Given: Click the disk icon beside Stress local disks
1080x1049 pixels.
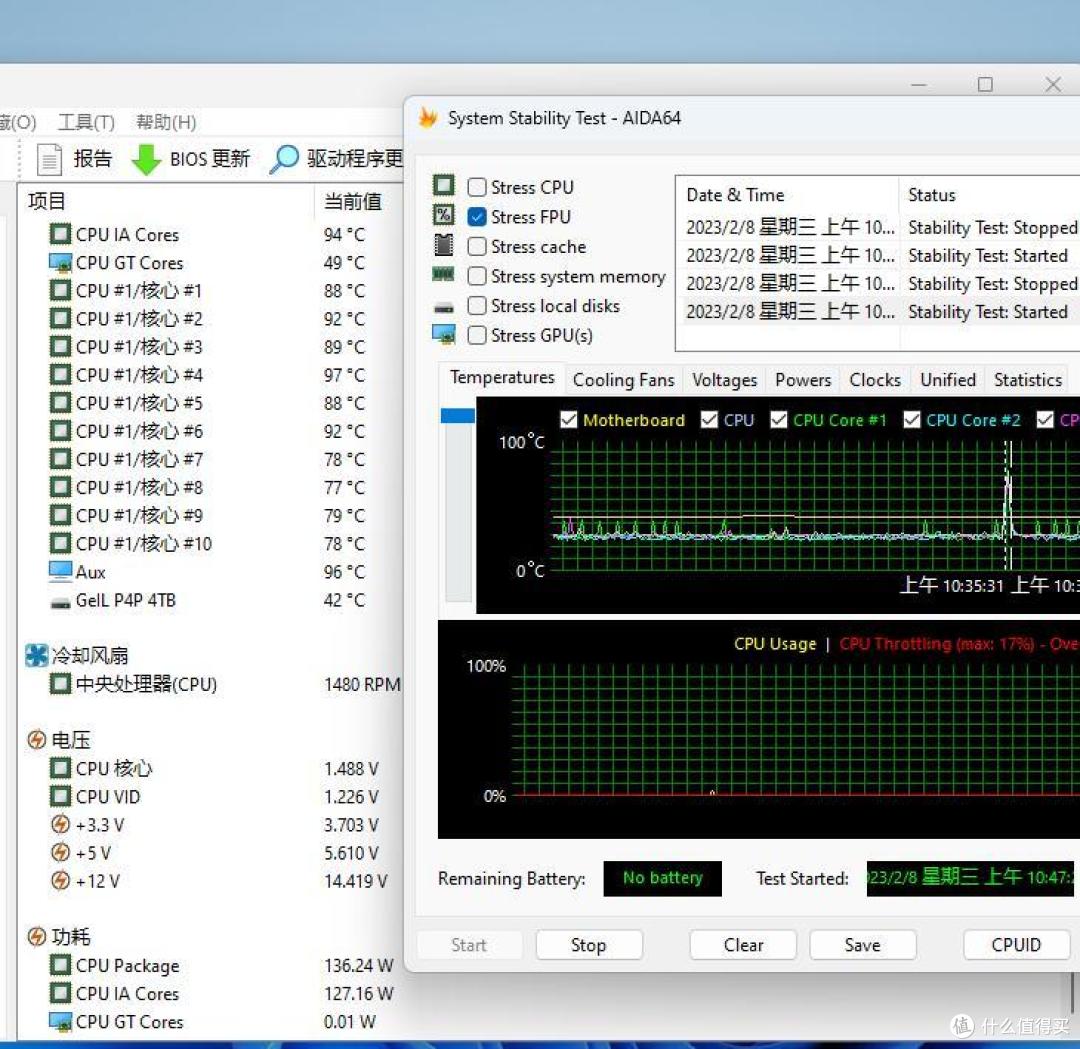Looking at the screenshot, I should point(444,309).
